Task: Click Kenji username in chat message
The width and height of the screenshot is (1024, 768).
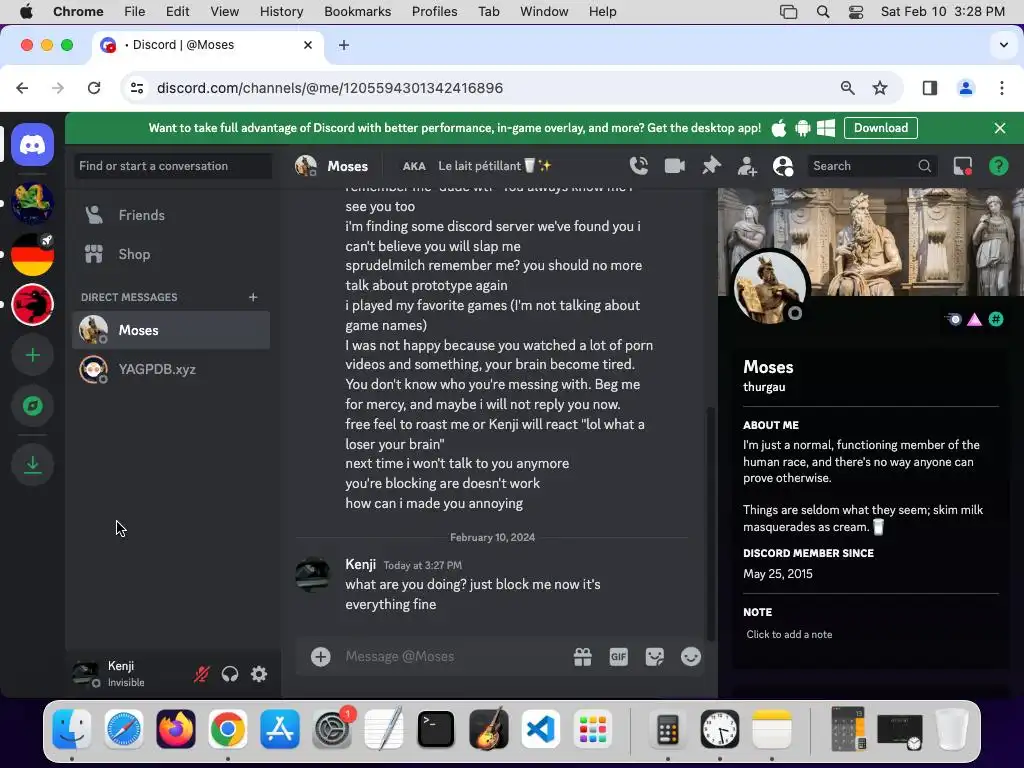Action: point(360,564)
